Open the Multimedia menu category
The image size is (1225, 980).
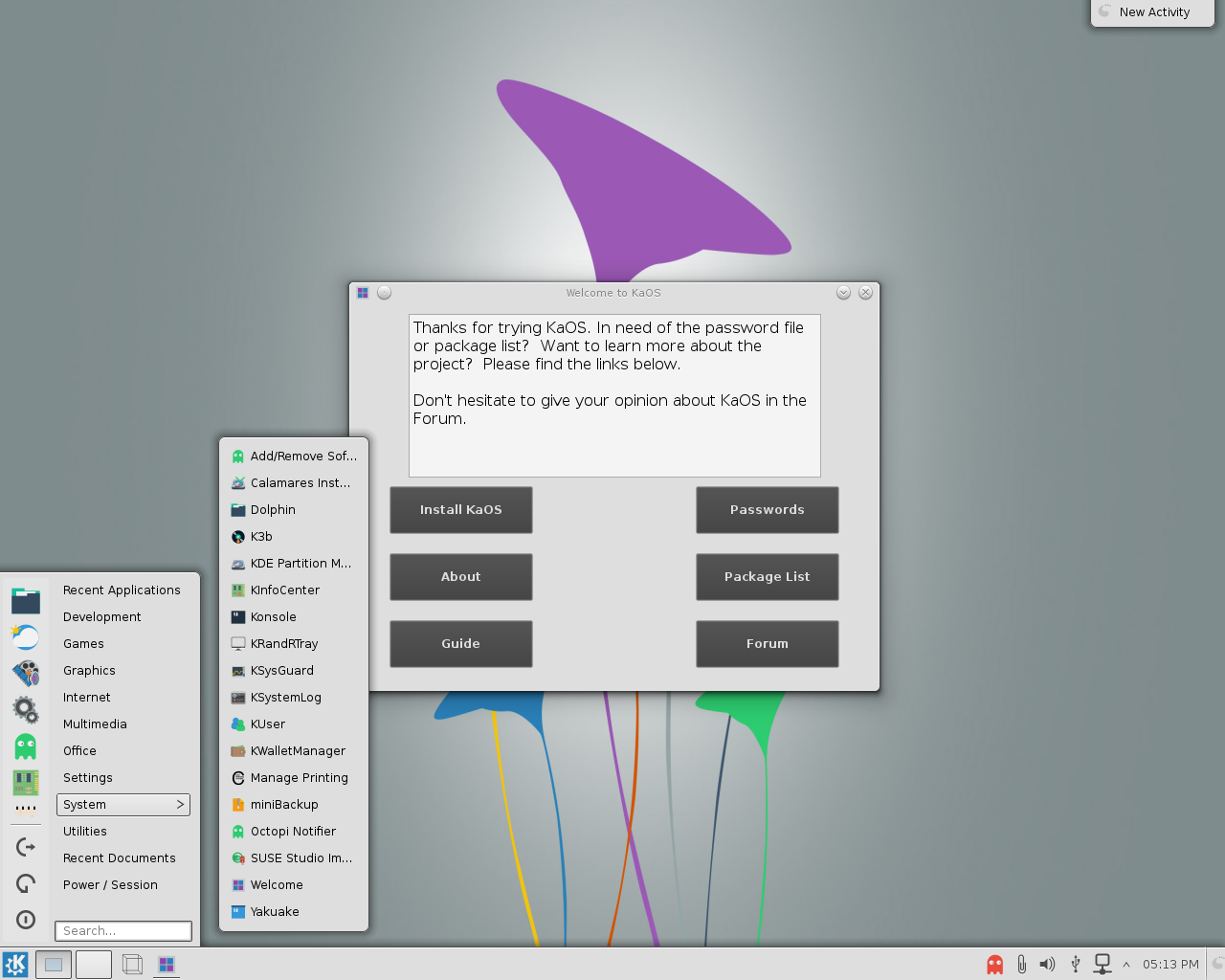pos(95,724)
